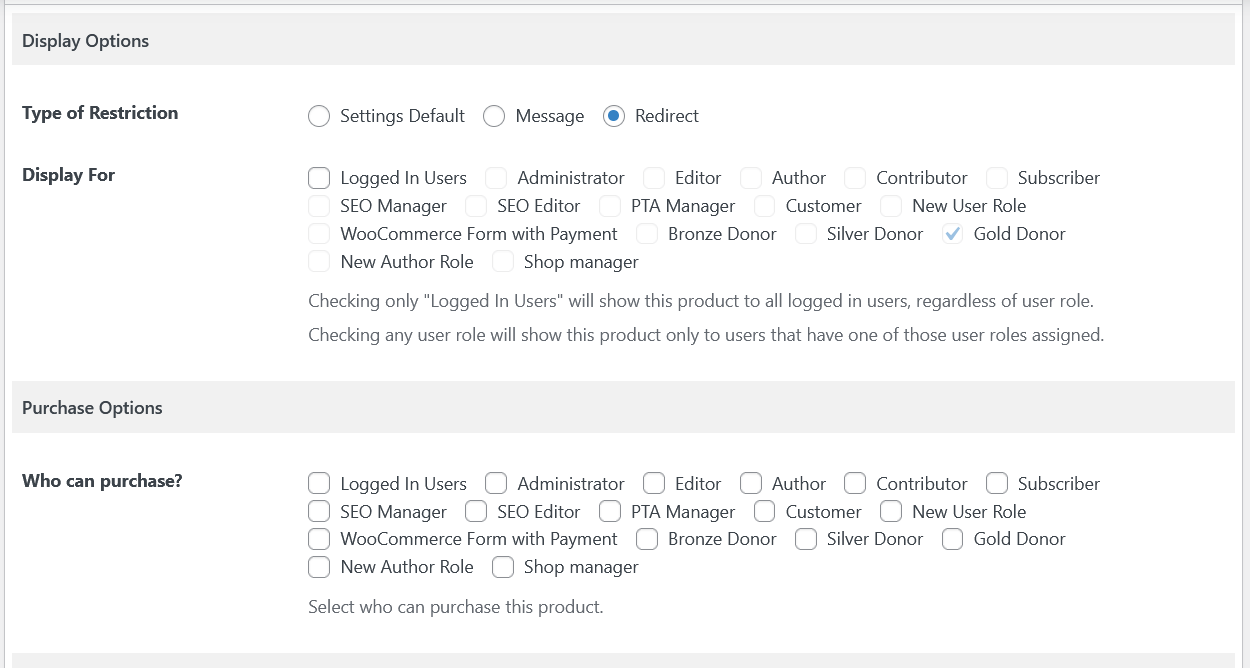The width and height of the screenshot is (1250, 668).
Task: Check Author for Who can purchase
Action: point(751,484)
